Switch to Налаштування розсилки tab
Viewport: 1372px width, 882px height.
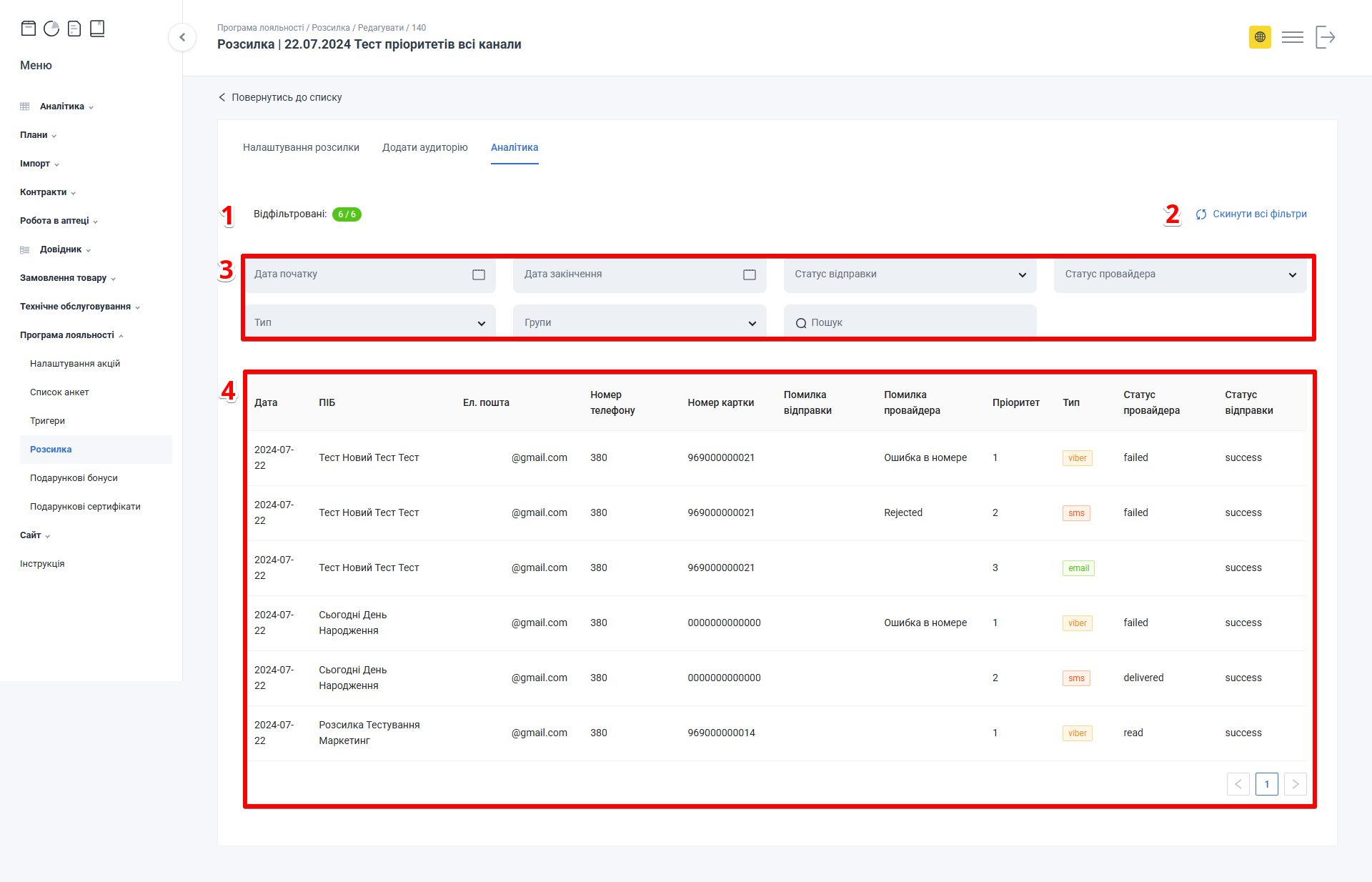(x=301, y=147)
